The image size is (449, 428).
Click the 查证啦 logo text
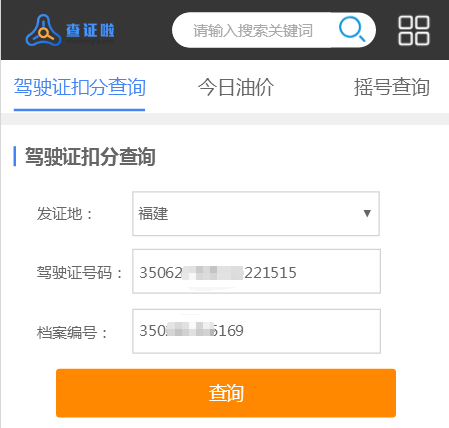pos(90,30)
